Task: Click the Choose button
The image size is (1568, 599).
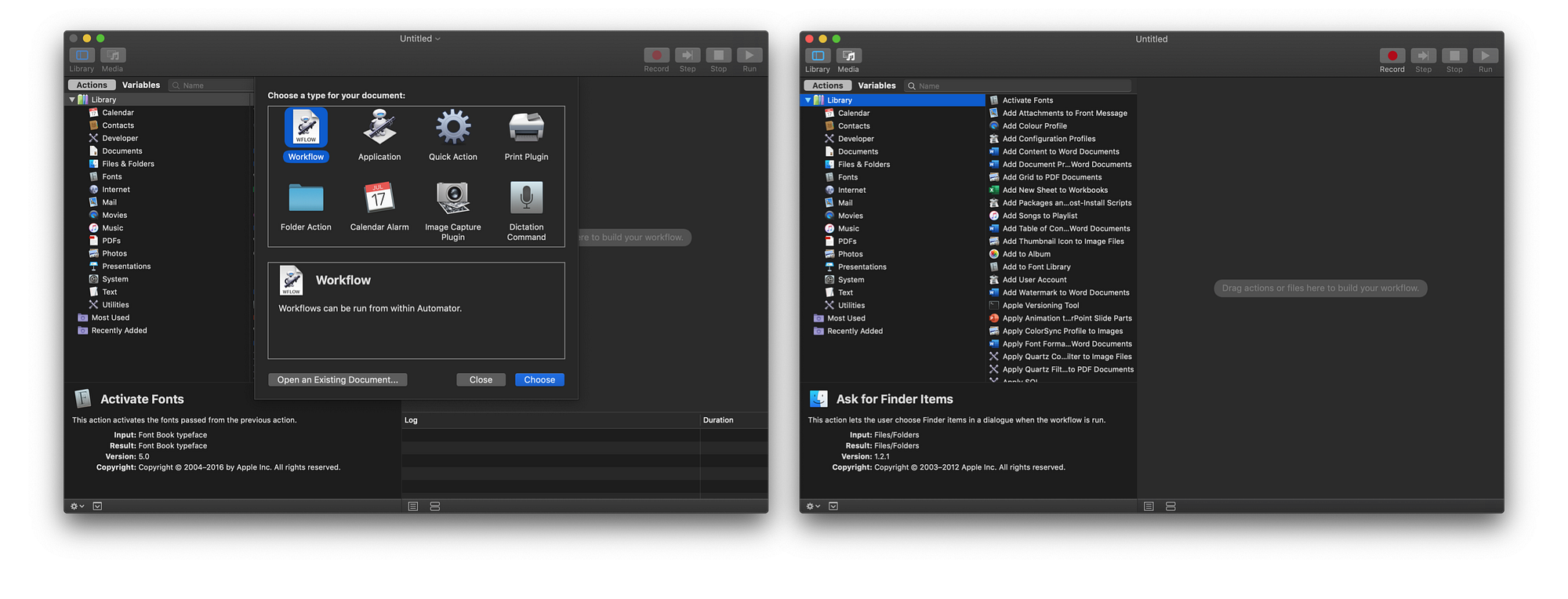Action: click(x=539, y=379)
